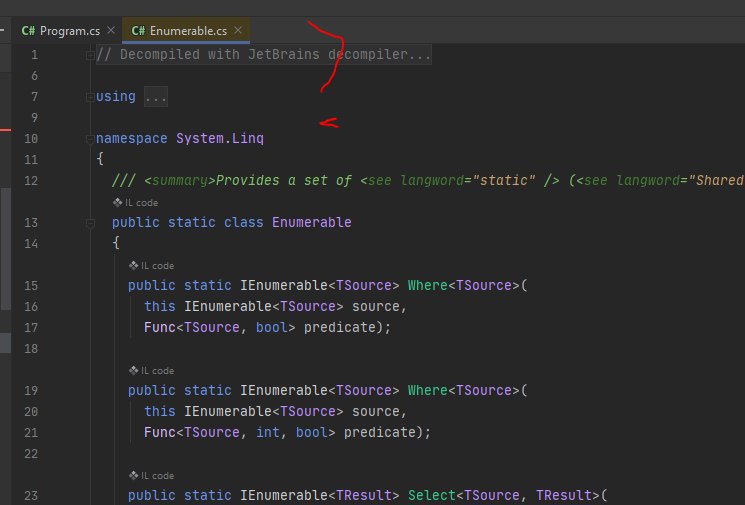The image size is (745, 505).
Task: Expand the collapsed using block on line 7
Action: click(x=90, y=97)
